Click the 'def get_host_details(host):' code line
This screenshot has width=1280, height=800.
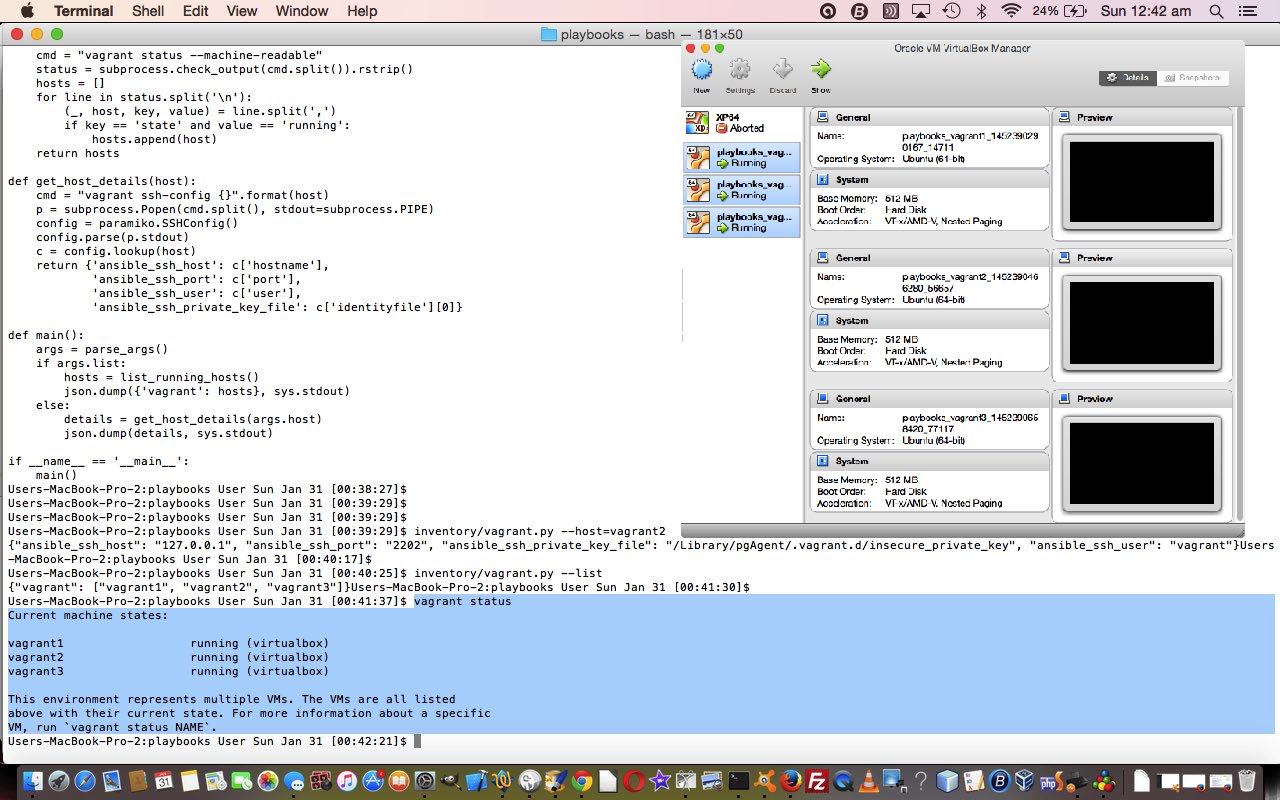(103, 181)
